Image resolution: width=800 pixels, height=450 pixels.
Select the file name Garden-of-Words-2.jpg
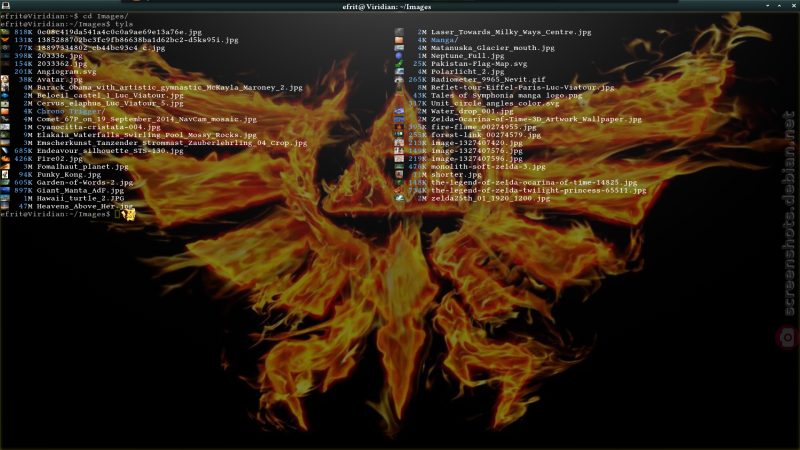[x=85, y=182]
